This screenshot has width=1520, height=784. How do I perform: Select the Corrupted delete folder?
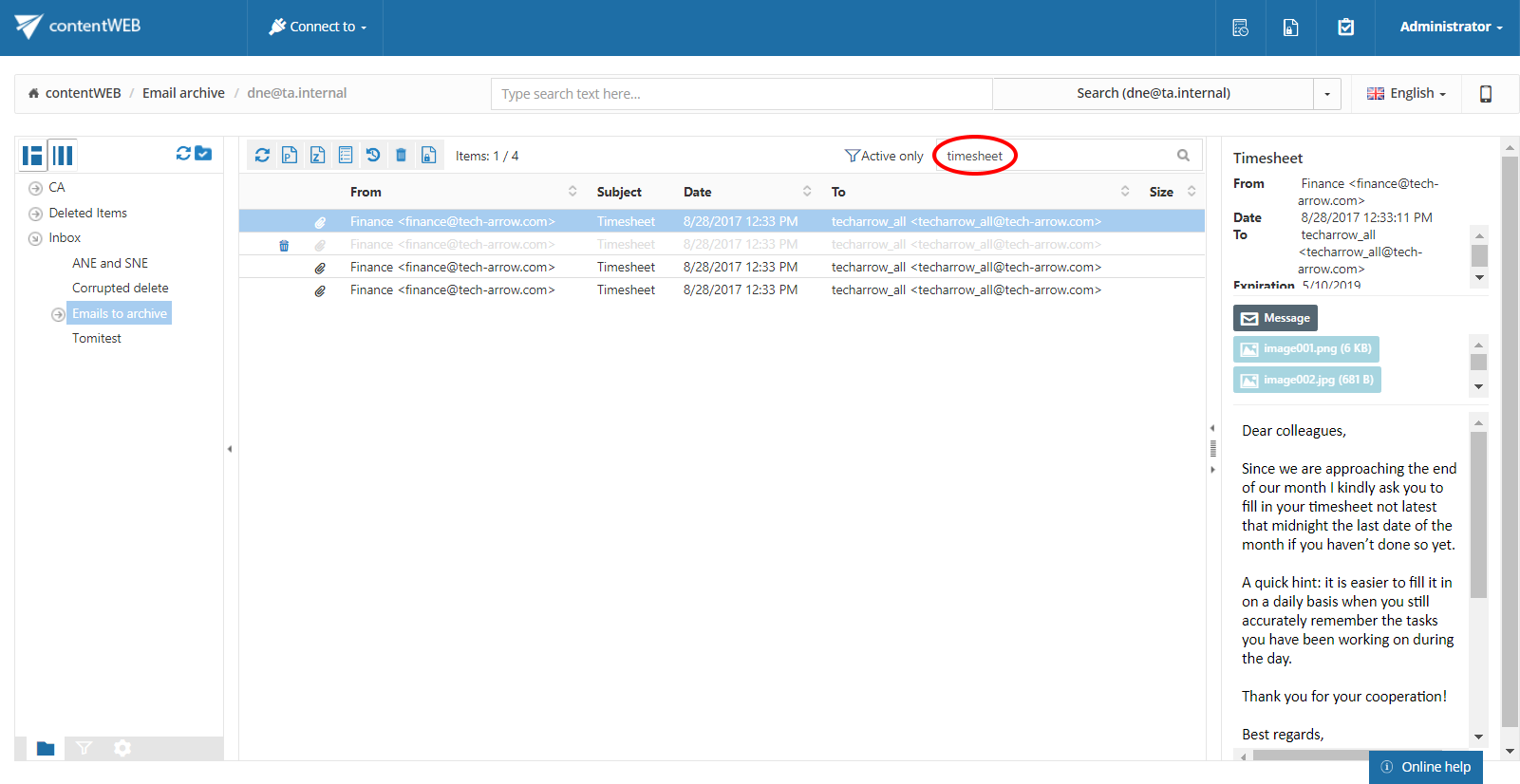[121, 288]
